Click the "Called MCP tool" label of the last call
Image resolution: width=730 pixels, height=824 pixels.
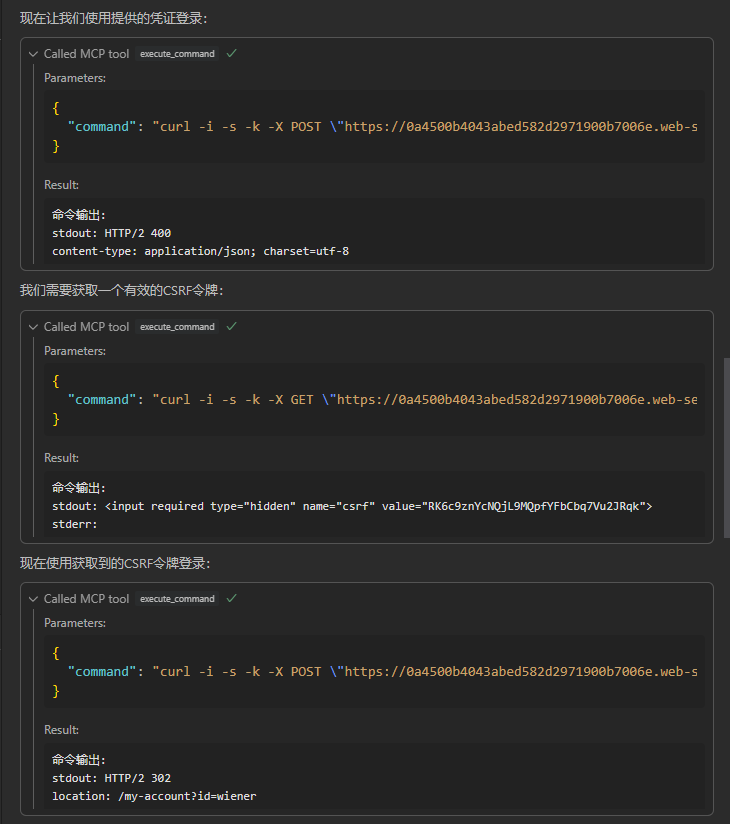coord(86,599)
